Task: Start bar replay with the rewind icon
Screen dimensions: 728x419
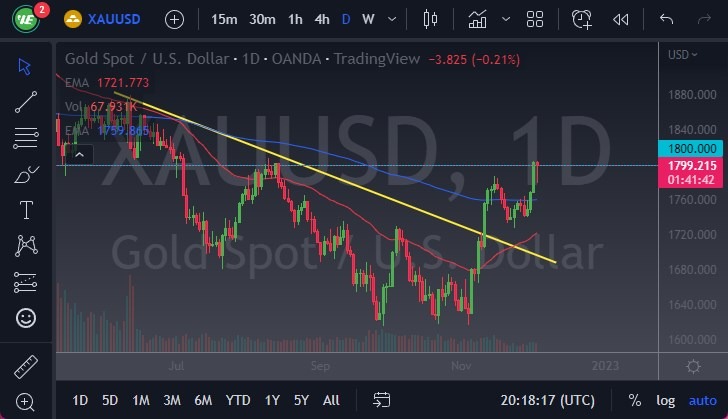Action: [x=621, y=19]
